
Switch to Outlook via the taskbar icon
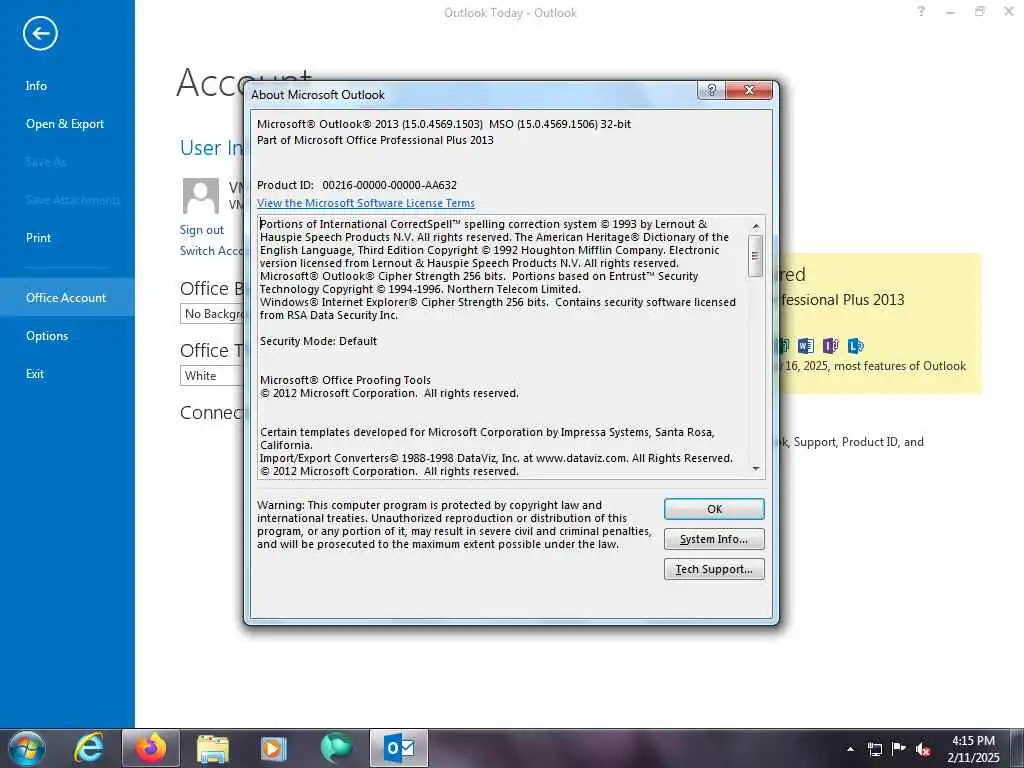[398, 748]
